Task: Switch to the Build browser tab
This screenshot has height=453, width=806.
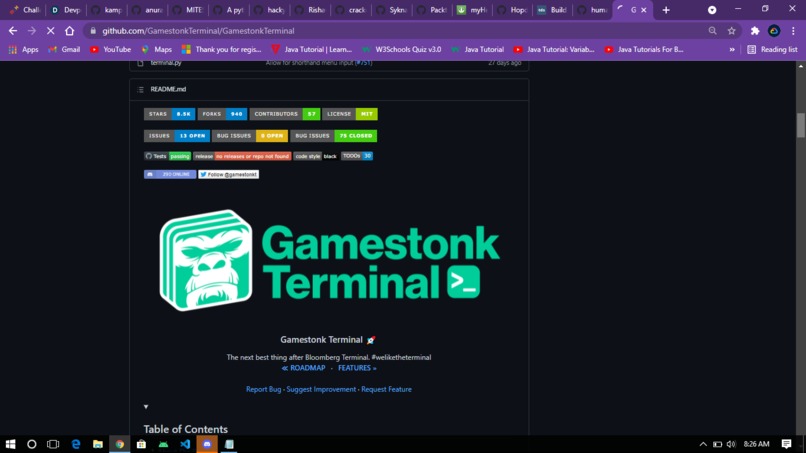Action: coord(553,10)
